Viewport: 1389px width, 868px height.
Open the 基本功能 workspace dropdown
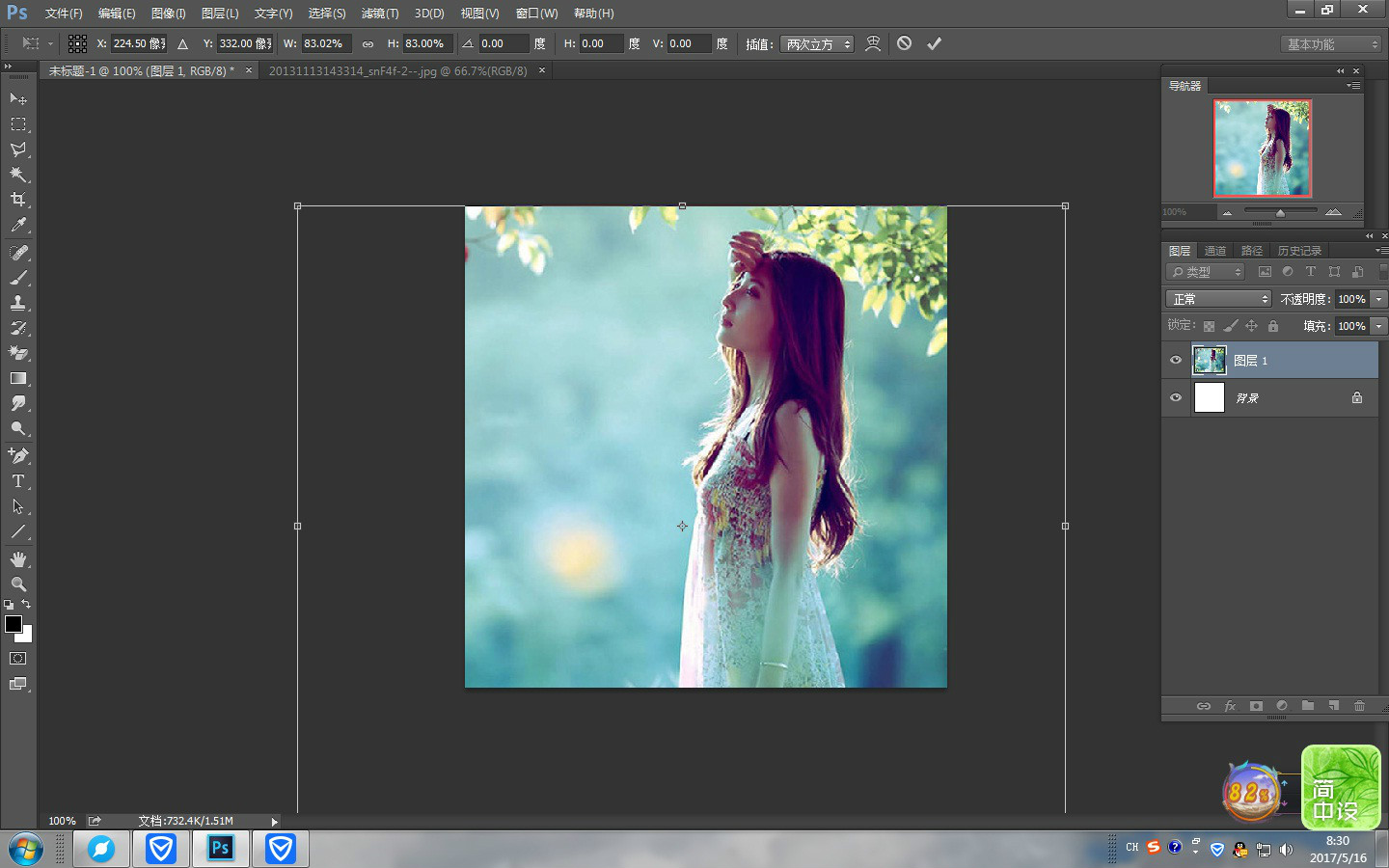point(1331,44)
